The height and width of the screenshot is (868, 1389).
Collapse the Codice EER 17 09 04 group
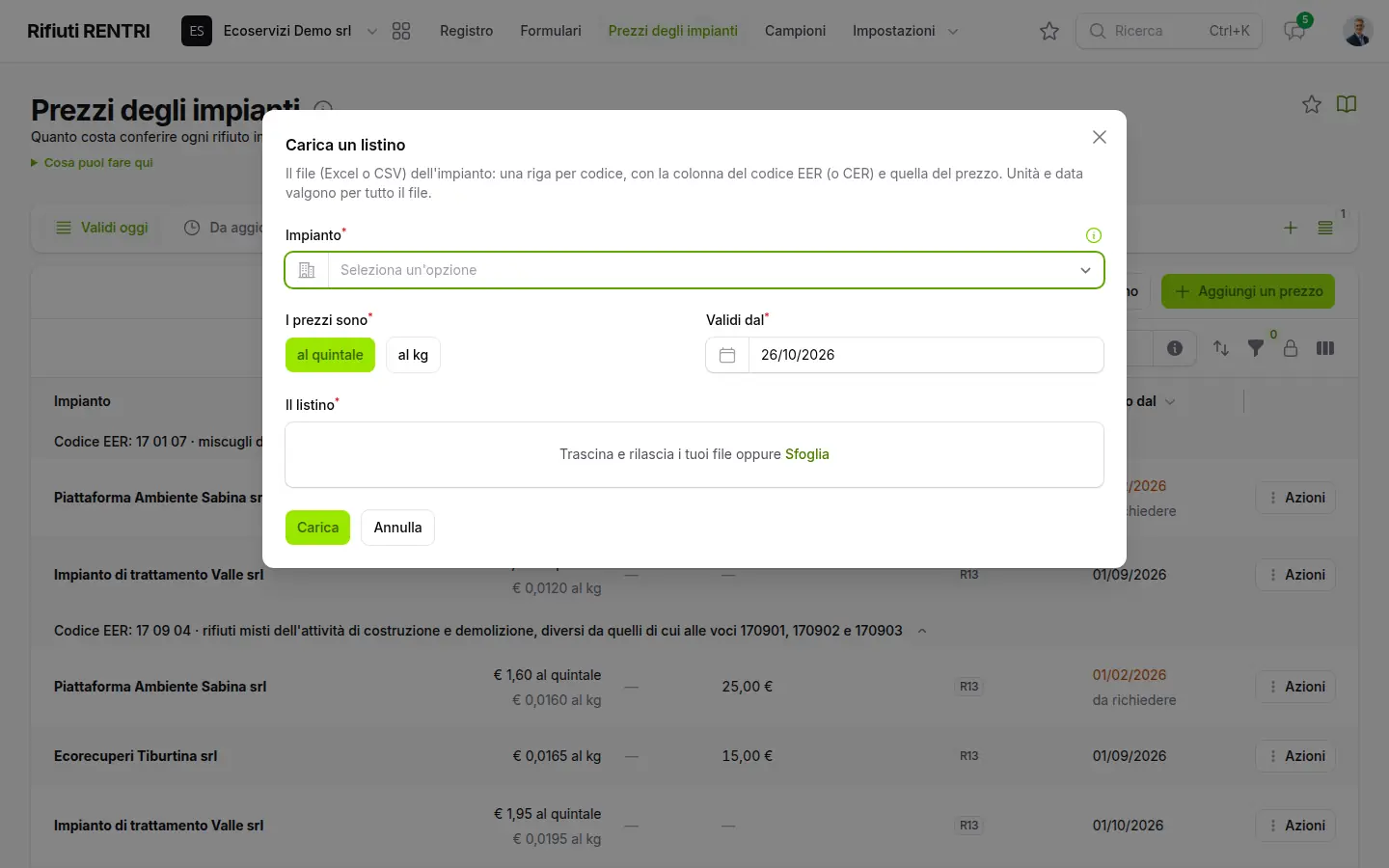[x=922, y=631]
